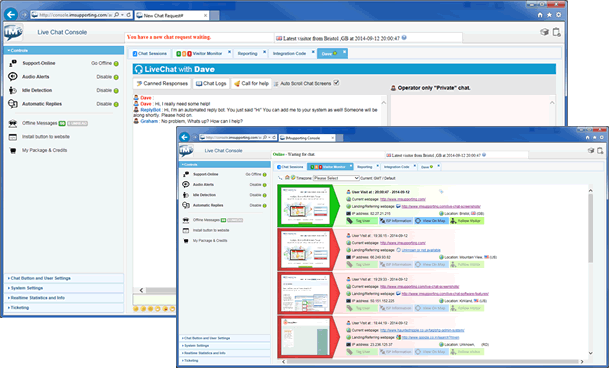The image size is (609, 368).
Task: Toggle Auto Scroll Chat Screens checkbox
Action: (x=336, y=83)
